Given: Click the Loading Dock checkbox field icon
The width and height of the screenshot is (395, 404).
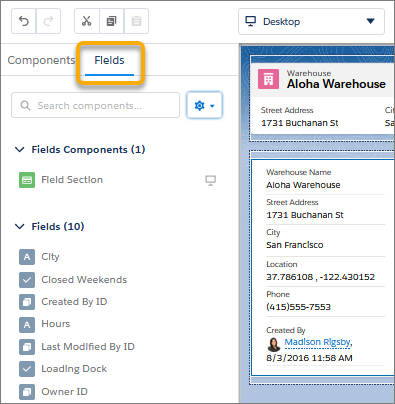Looking at the screenshot, I should tap(27, 369).
